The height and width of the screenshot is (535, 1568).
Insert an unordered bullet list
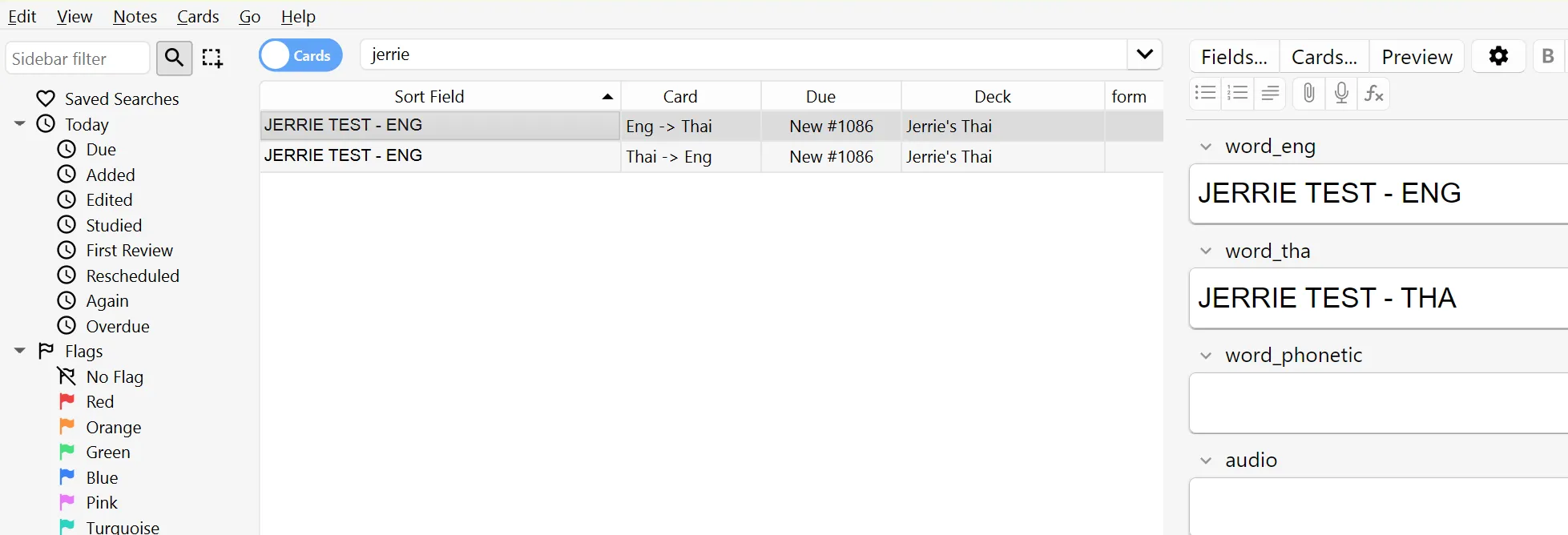[1205, 93]
